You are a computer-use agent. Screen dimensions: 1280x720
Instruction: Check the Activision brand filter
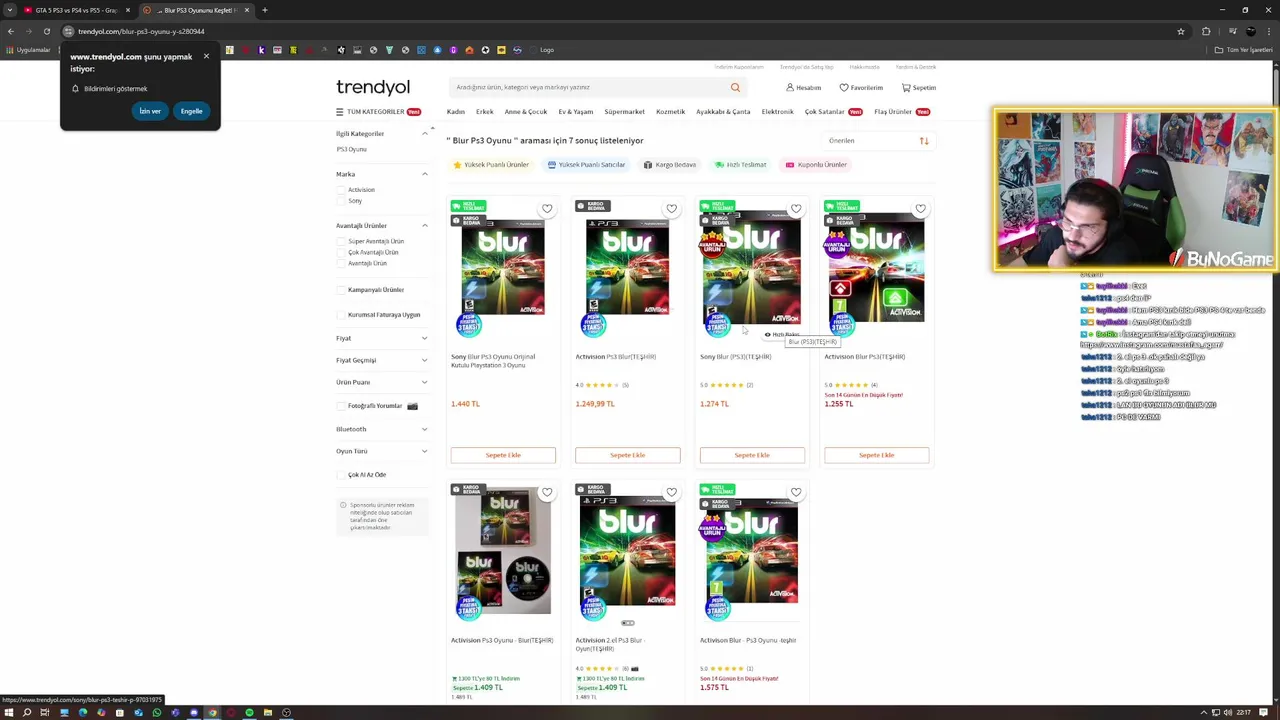tap(341, 190)
